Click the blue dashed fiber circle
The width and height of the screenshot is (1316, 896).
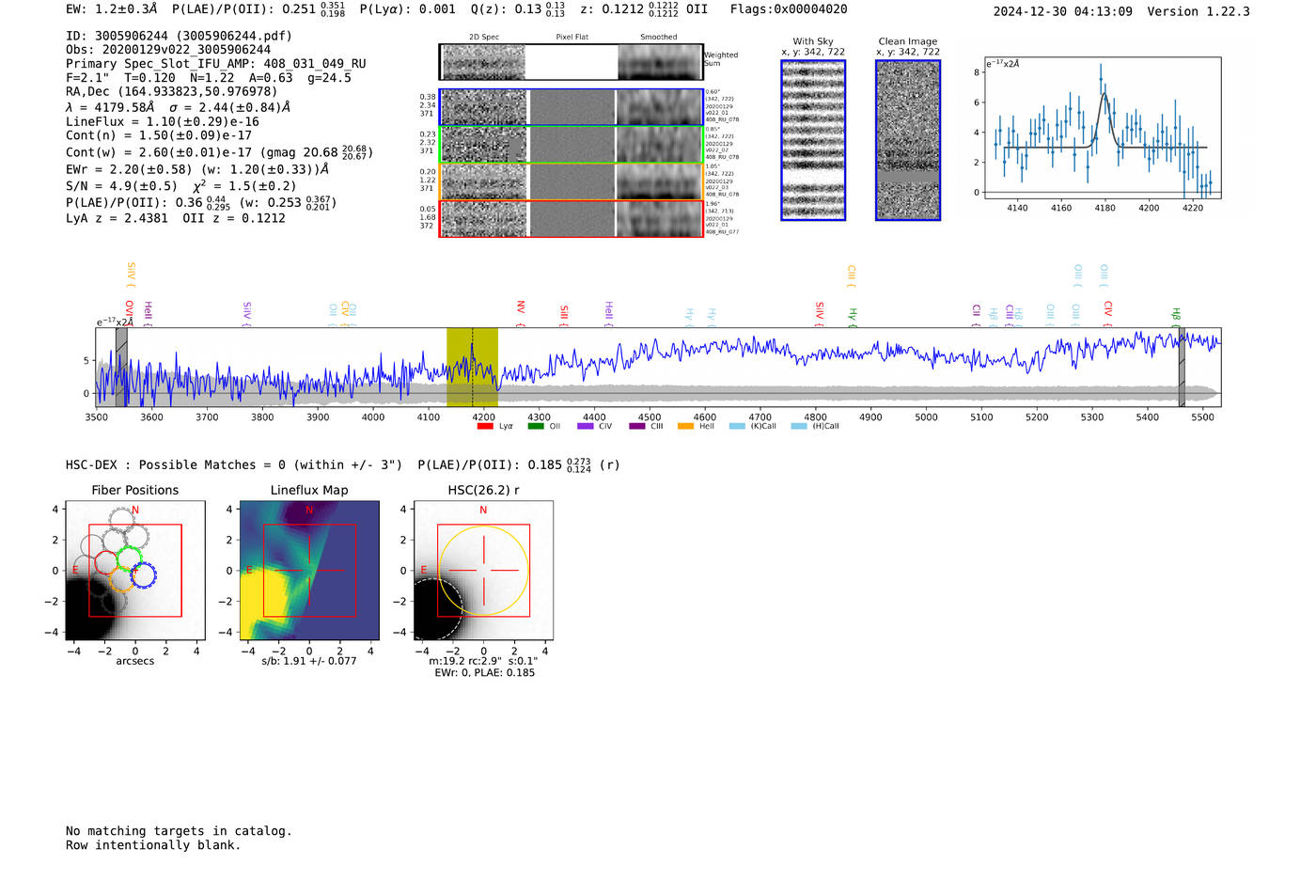click(144, 574)
